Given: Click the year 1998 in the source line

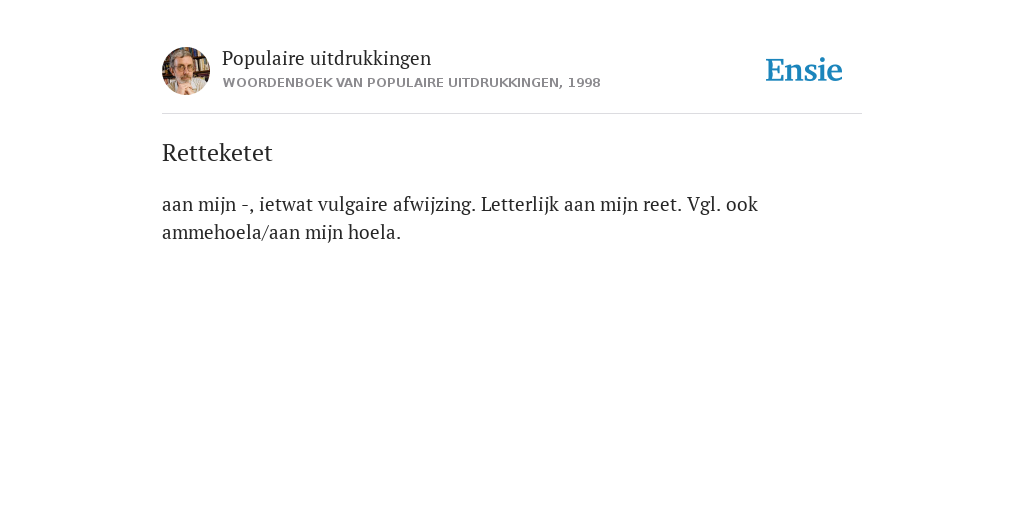Looking at the screenshot, I should pos(584,83).
